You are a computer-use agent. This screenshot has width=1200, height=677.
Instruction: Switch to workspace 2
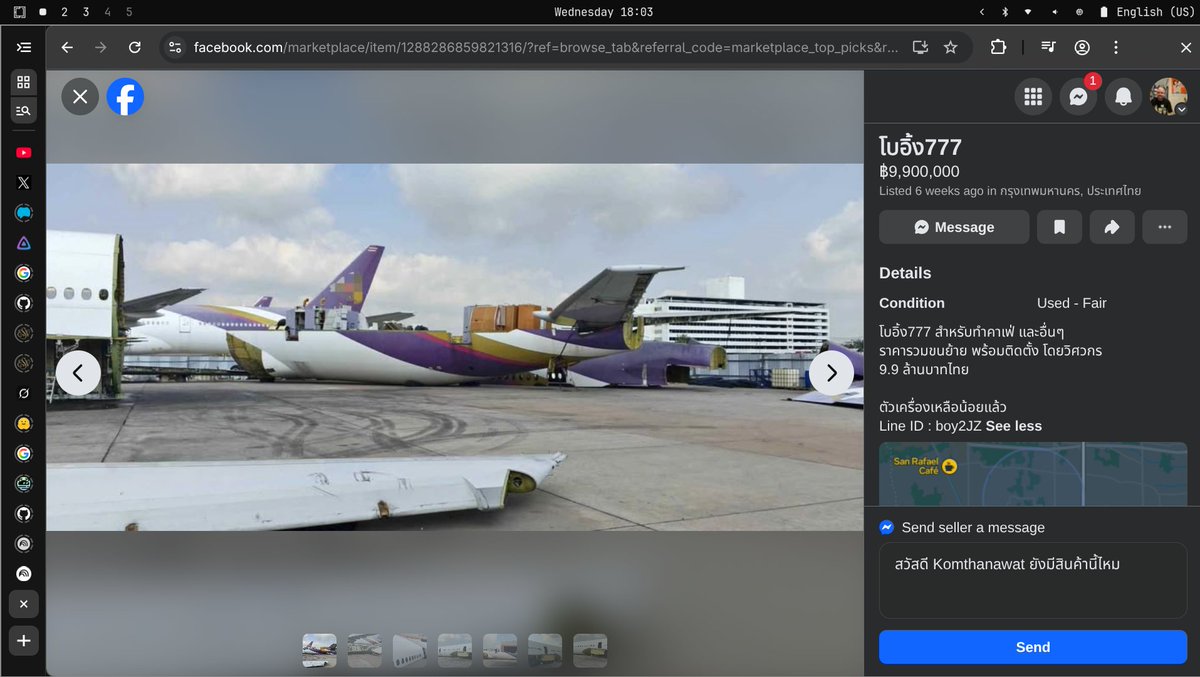pyautogui.click(x=64, y=12)
